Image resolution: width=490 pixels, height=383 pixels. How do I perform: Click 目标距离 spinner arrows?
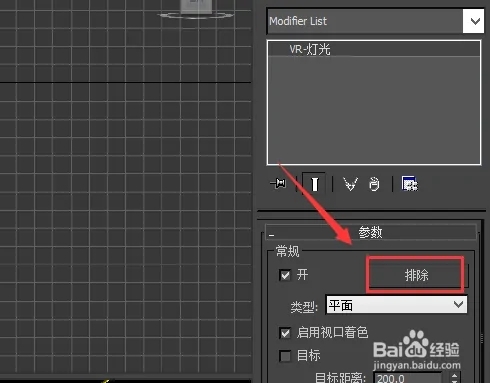(454, 378)
